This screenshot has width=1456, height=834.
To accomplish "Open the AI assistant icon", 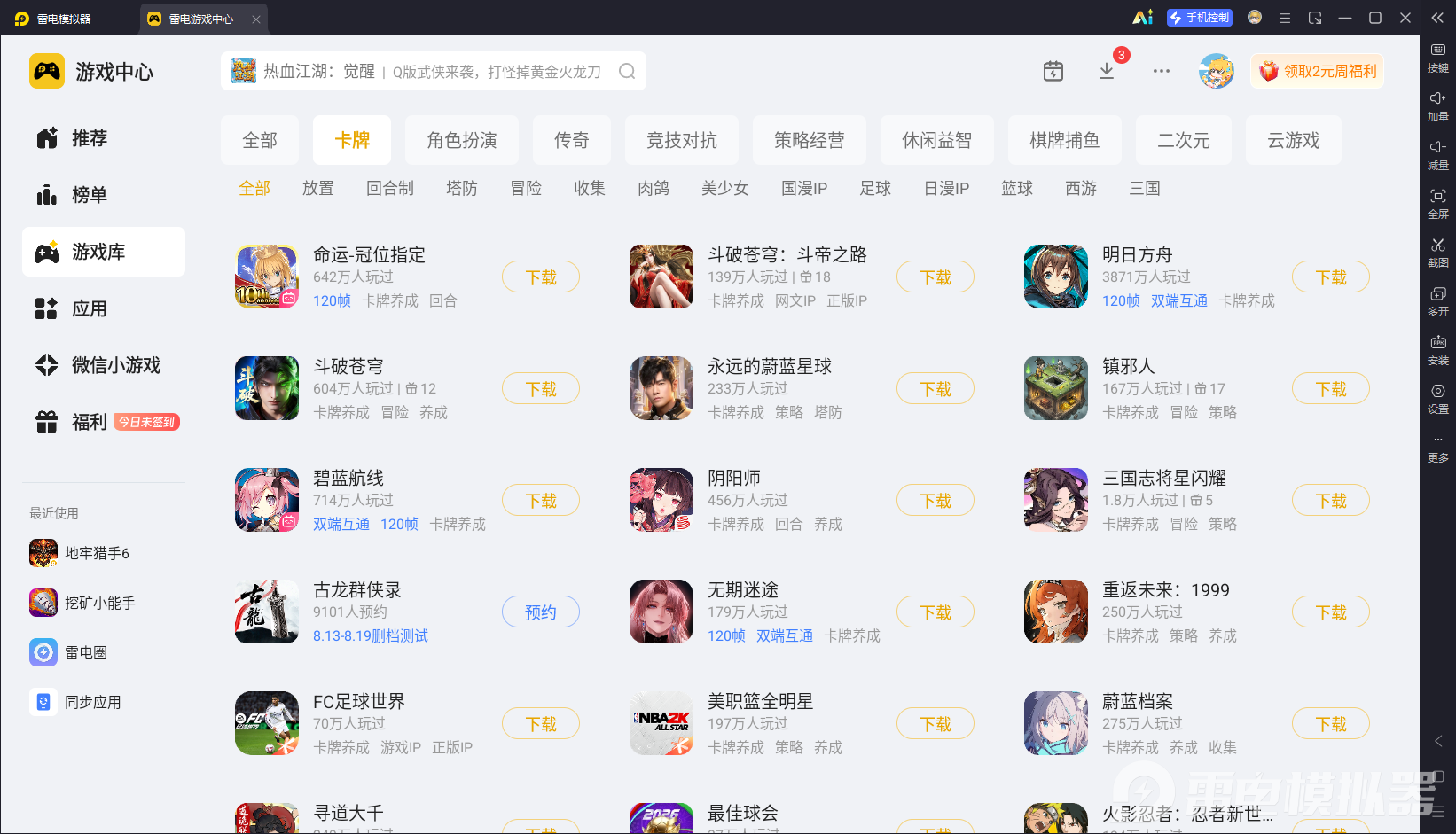I will 1143,18.
